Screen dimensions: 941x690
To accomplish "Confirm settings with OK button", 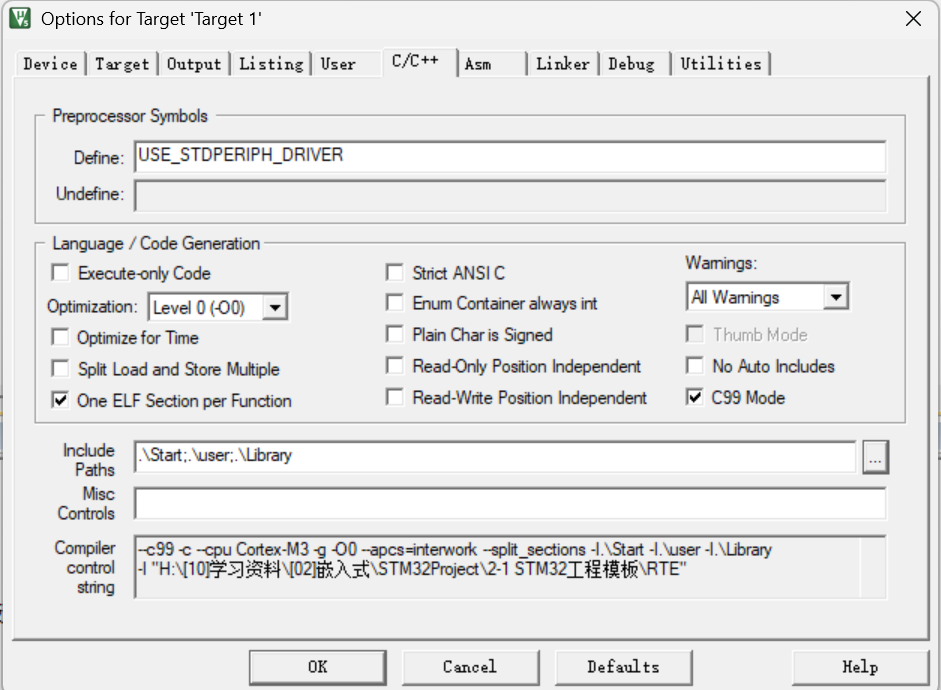I will pos(317,667).
